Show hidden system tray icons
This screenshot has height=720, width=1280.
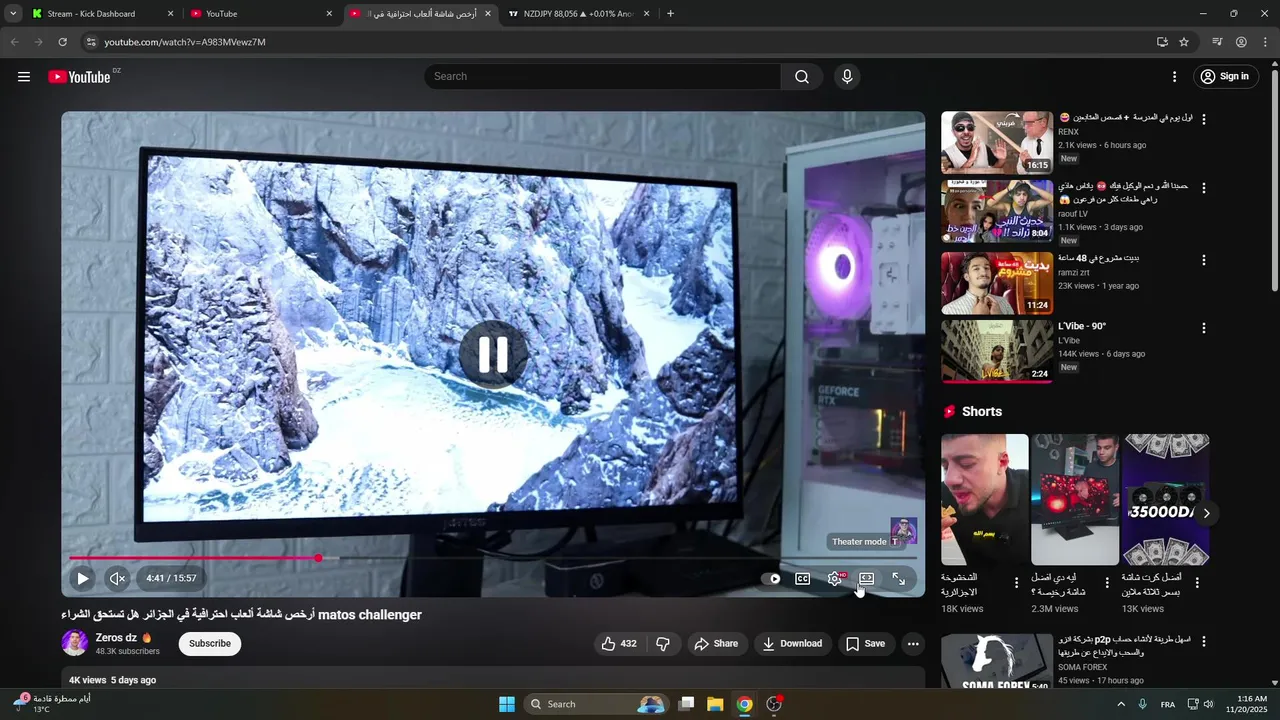[1121, 704]
